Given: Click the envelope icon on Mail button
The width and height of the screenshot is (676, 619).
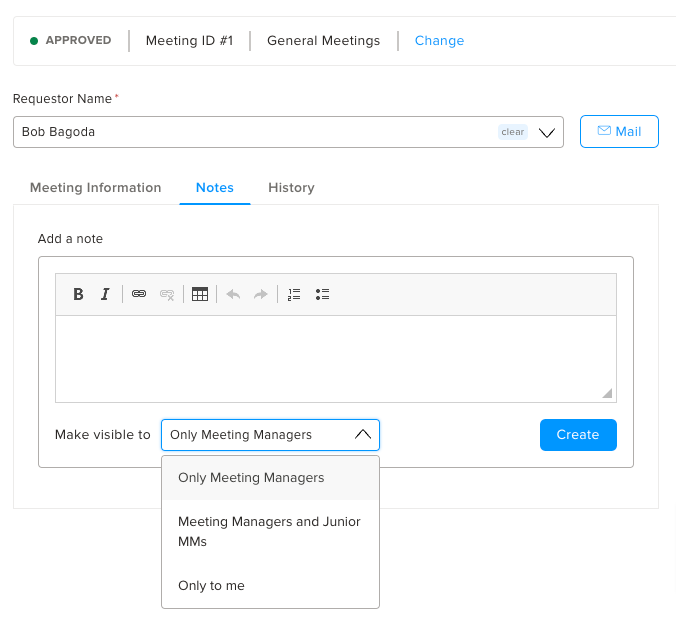Looking at the screenshot, I should tap(604, 131).
